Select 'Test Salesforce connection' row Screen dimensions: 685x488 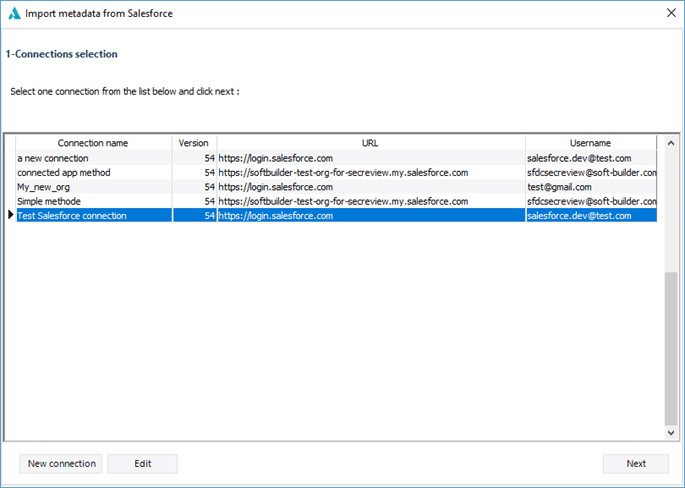pos(93,216)
